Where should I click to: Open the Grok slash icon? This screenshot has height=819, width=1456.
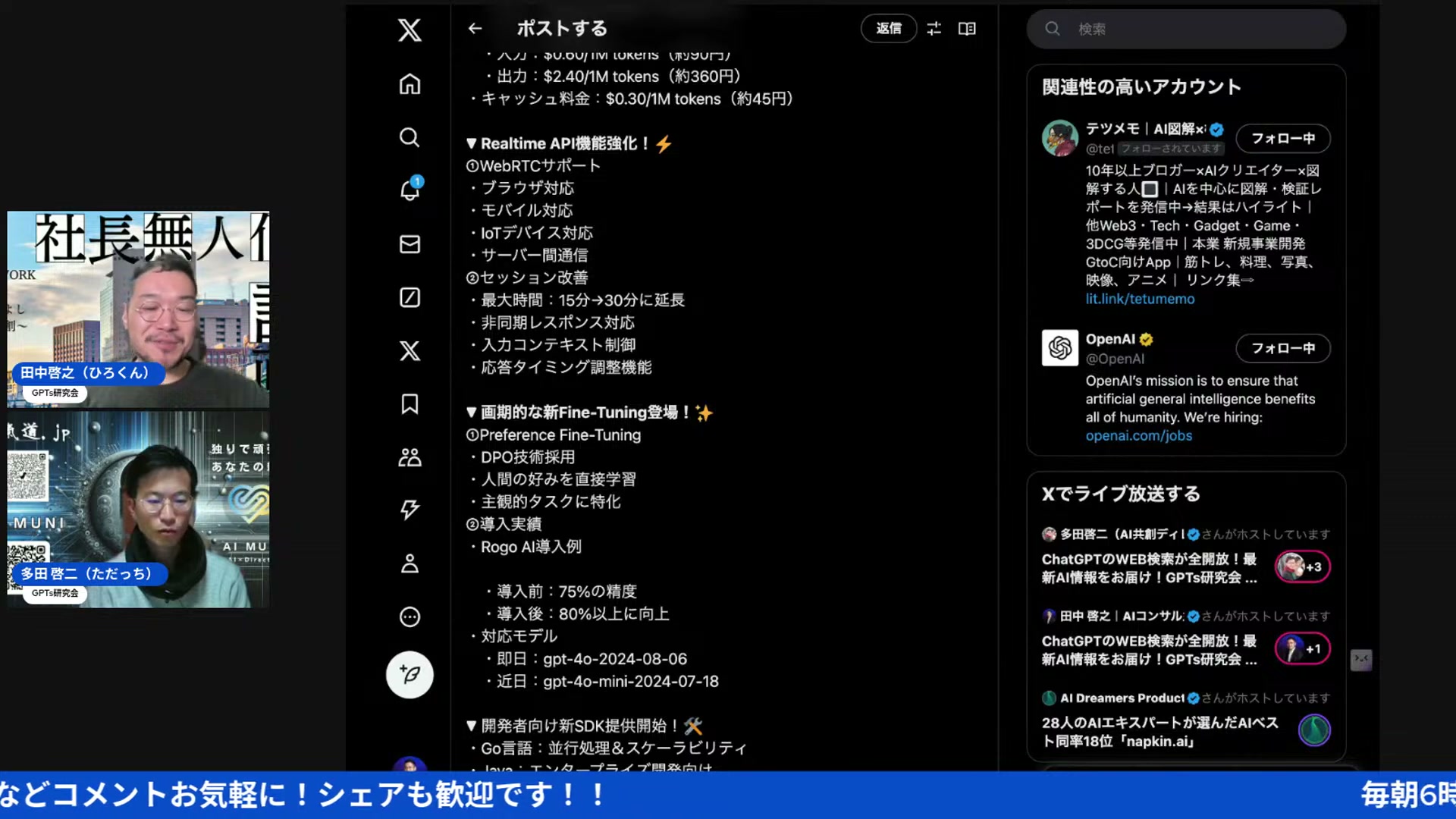click(409, 297)
